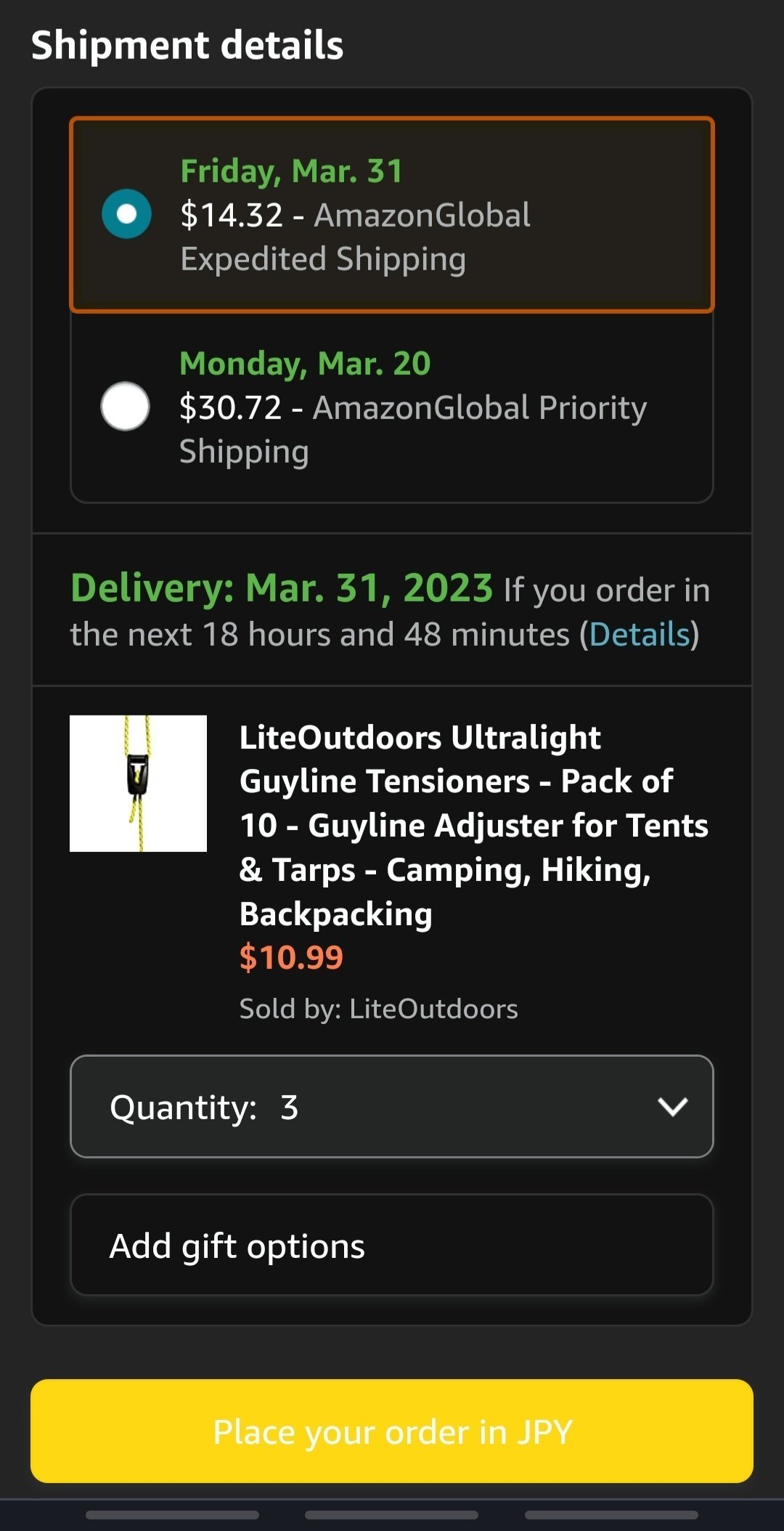Tap the left bar at screen bottom
The height and width of the screenshot is (1531, 784).
pyautogui.click(x=172, y=1515)
